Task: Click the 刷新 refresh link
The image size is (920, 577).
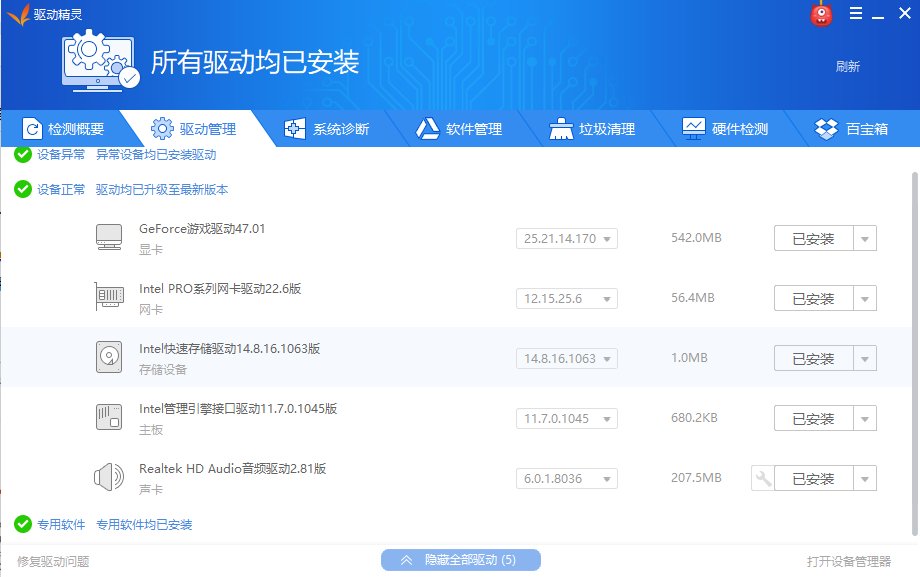Action: coord(846,66)
